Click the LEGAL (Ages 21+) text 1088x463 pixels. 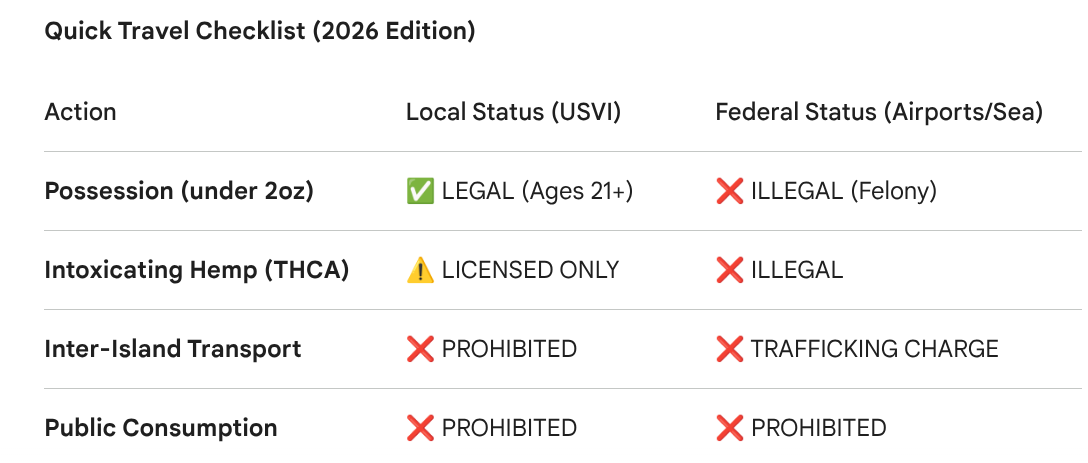(x=537, y=191)
